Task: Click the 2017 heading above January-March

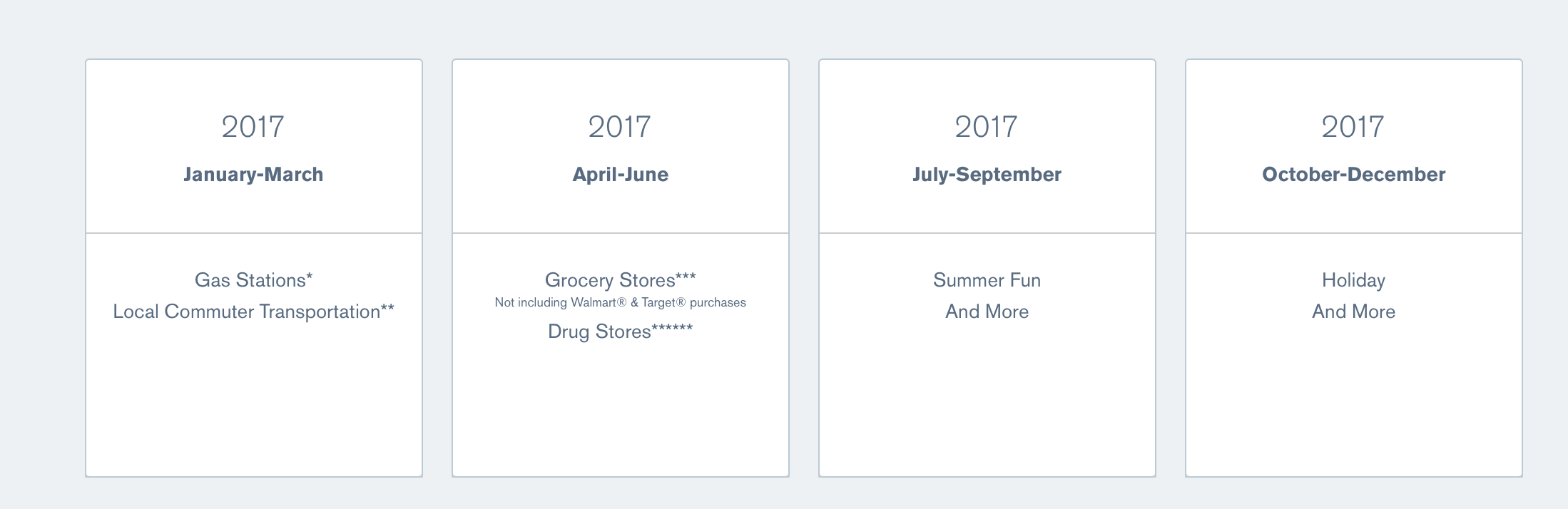Action: pos(253,127)
